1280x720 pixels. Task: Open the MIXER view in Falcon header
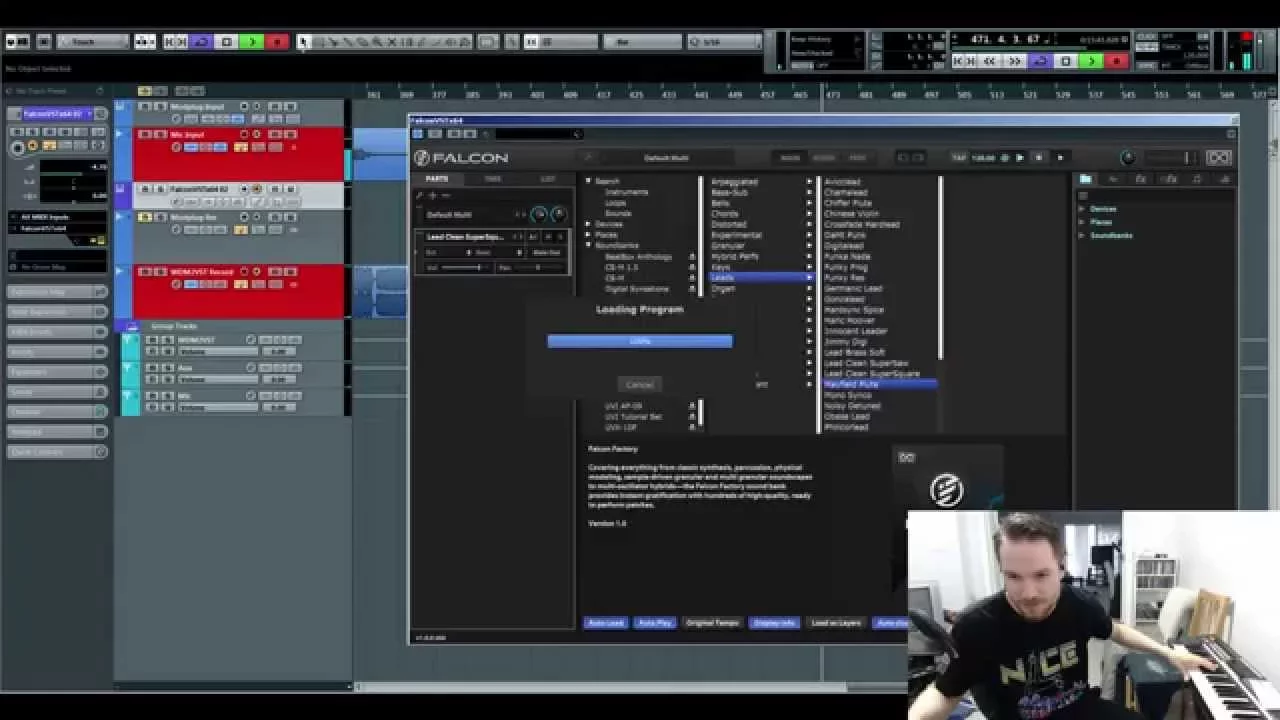pyautogui.click(x=824, y=158)
